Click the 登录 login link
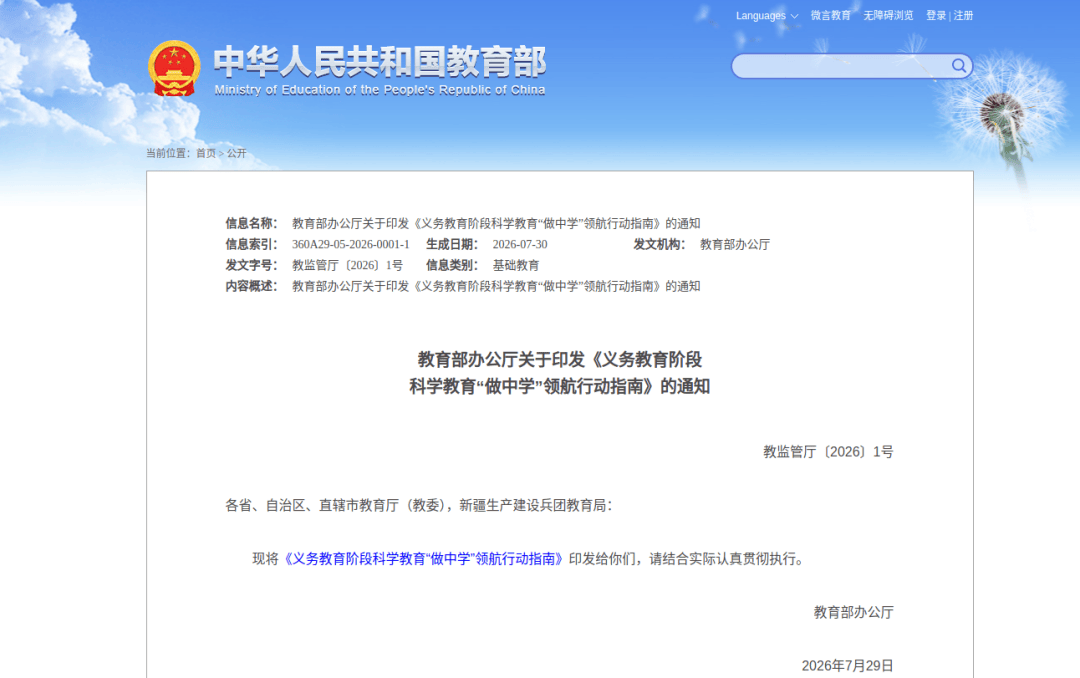This screenshot has width=1080, height=678. [x=935, y=16]
